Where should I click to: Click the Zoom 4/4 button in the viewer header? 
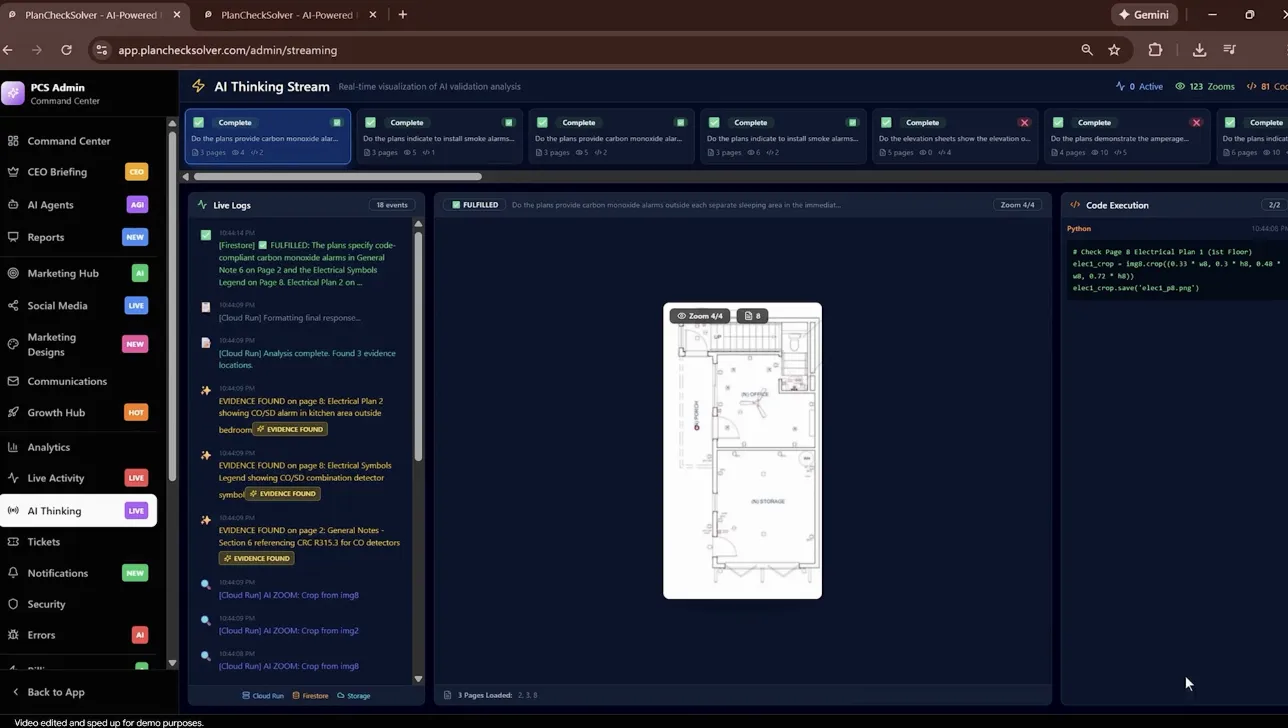[1018, 204]
